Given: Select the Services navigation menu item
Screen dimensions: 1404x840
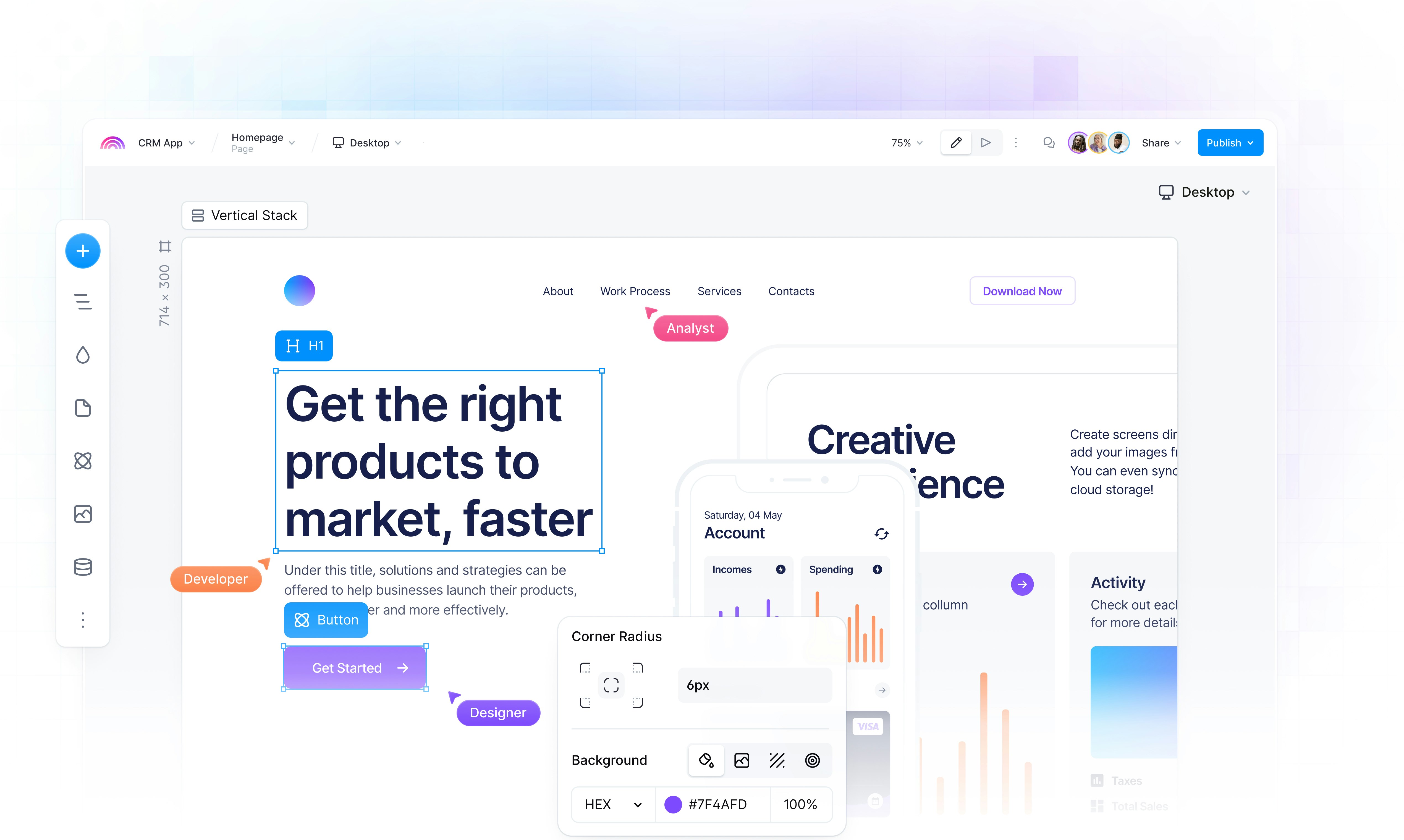Looking at the screenshot, I should [x=719, y=291].
